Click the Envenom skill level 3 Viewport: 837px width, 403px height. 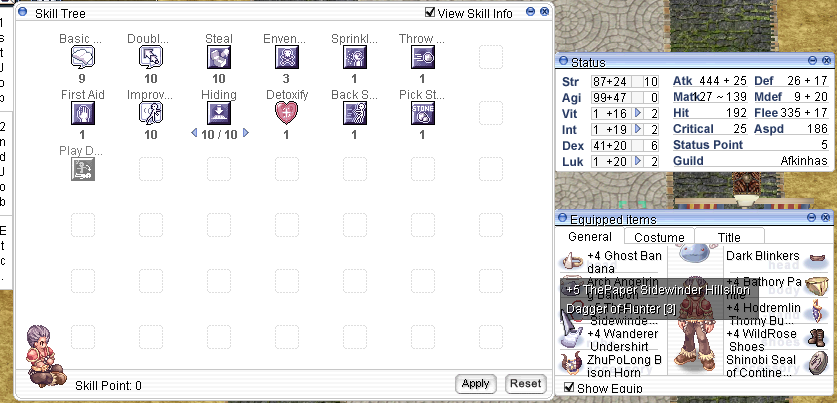[x=286, y=79]
